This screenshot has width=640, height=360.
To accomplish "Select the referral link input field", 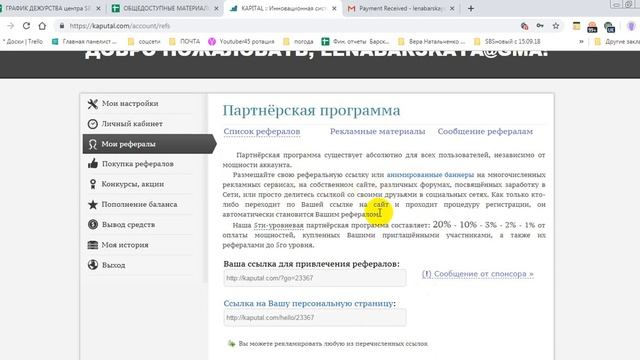I will (x=315, y=278).
